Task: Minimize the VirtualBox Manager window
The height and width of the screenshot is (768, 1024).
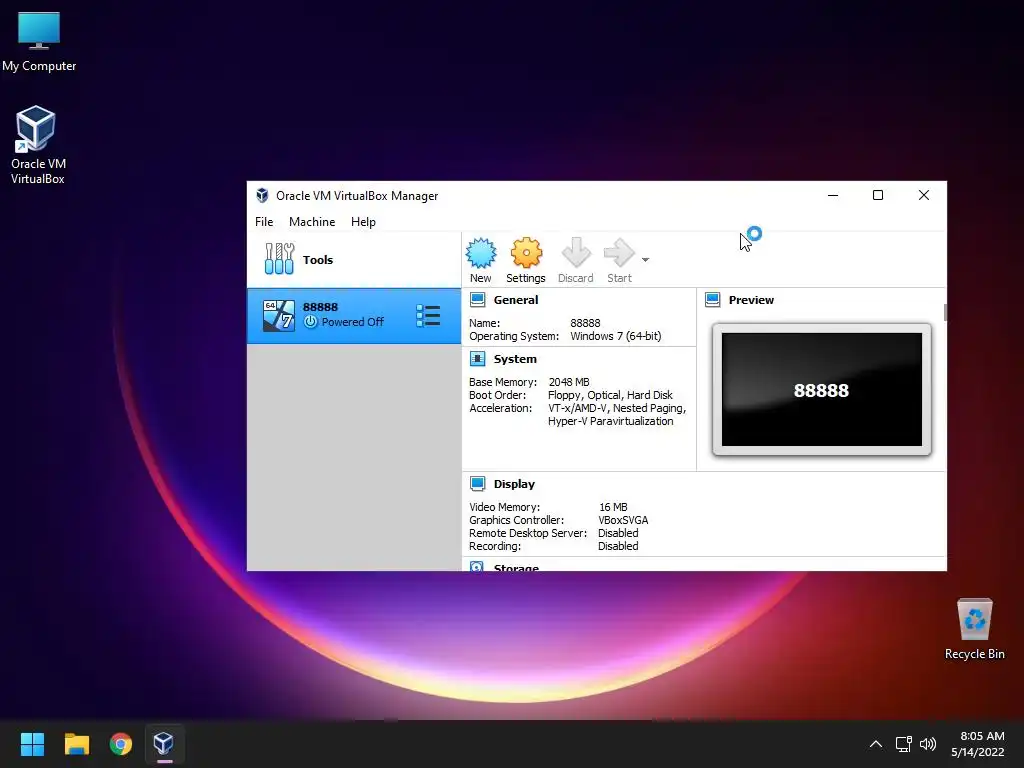Action: [x=833, y=195]
